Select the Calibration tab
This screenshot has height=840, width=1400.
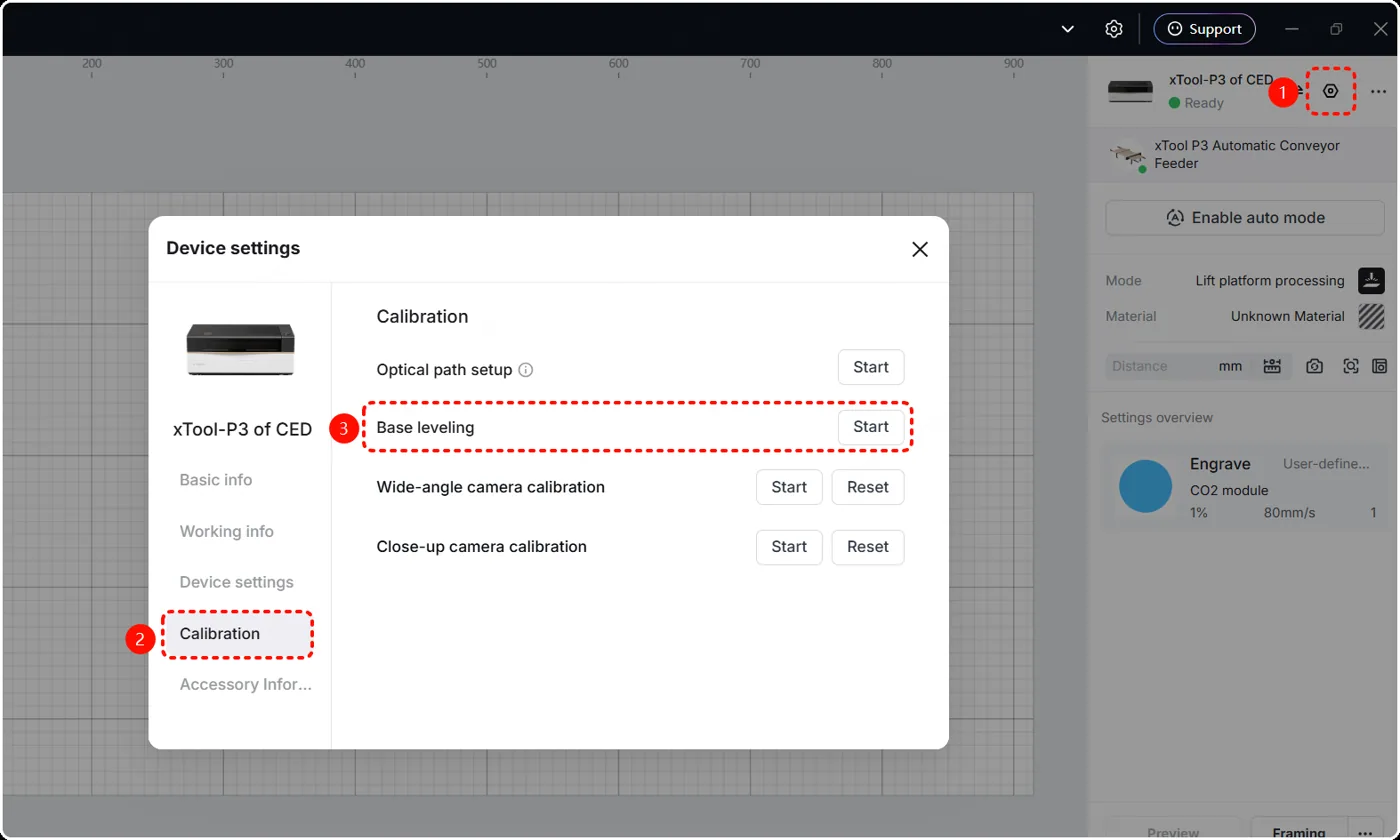238,634
